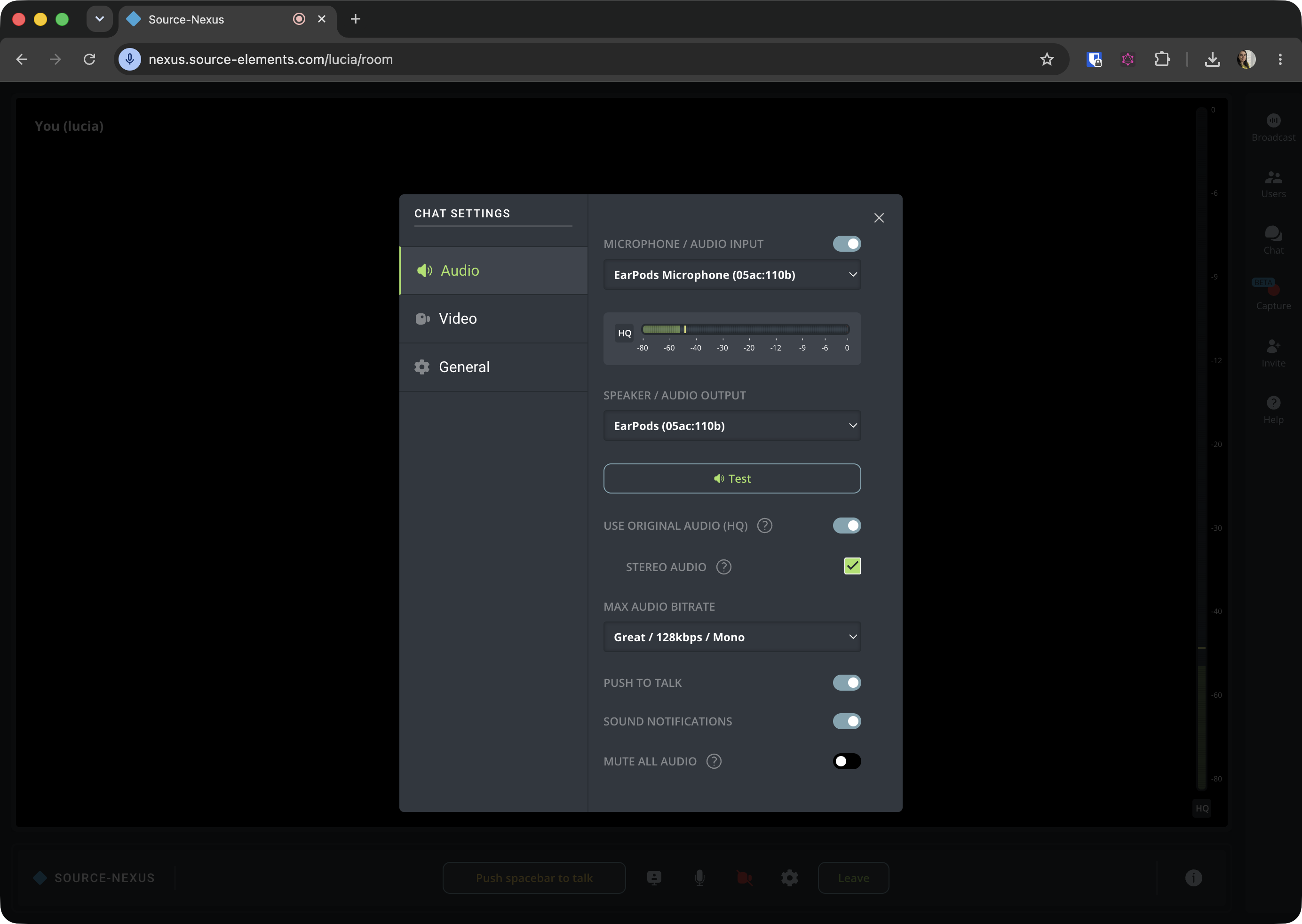Select the Source-Nexus browser tab
1302x924 pixels.
tap(228, 19)
